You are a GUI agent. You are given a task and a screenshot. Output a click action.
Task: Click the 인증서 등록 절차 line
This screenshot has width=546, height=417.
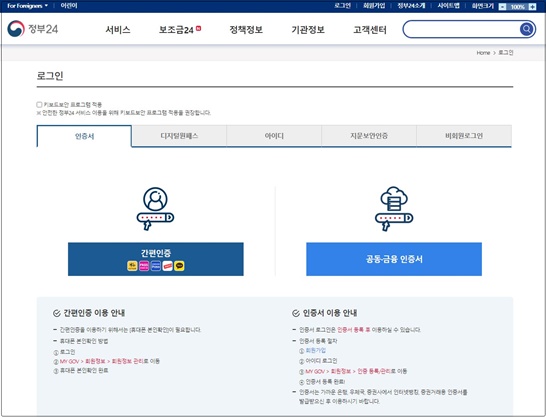click(318, 341)
